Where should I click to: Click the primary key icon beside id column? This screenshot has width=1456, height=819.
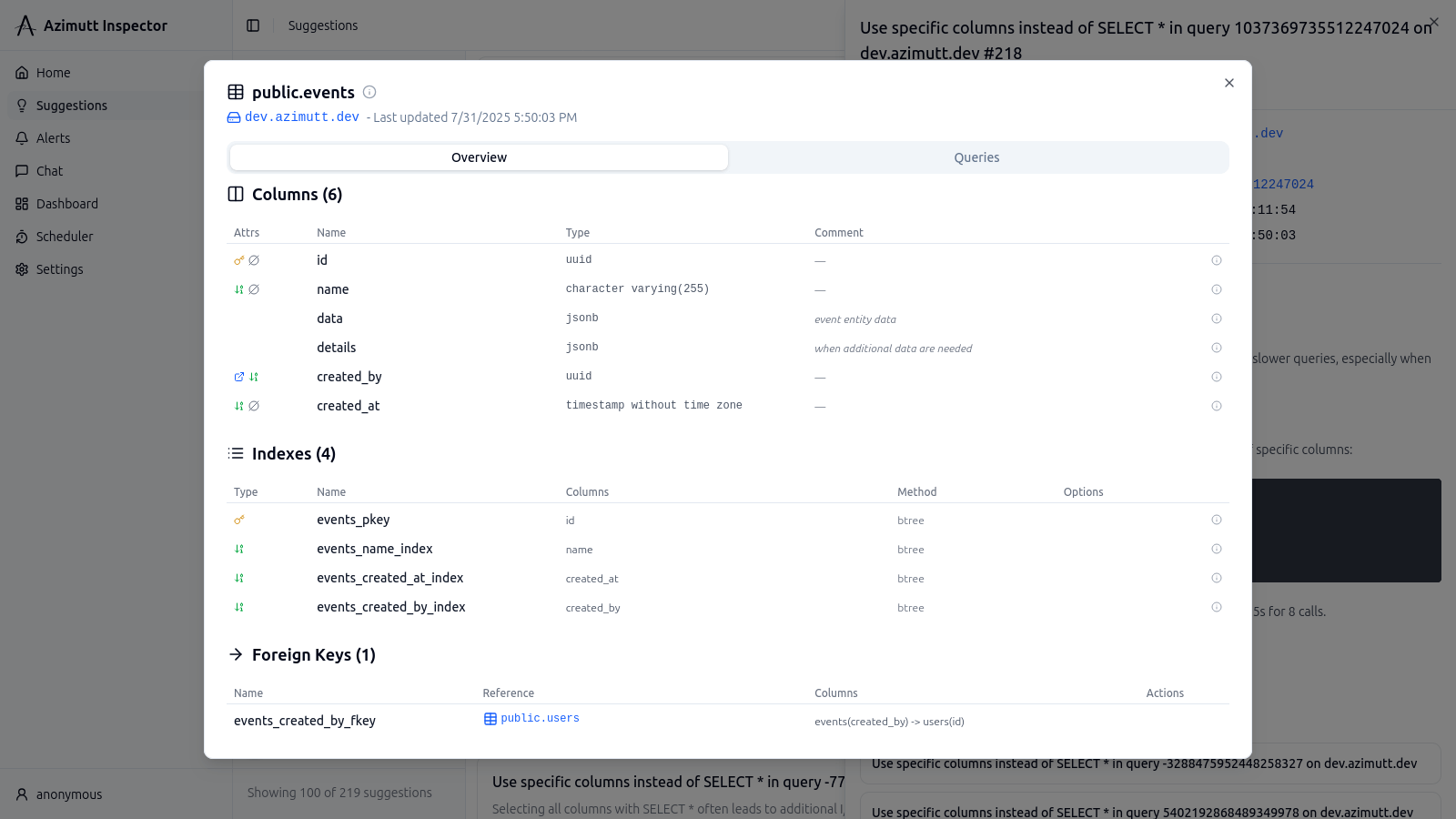coord(239,260)
